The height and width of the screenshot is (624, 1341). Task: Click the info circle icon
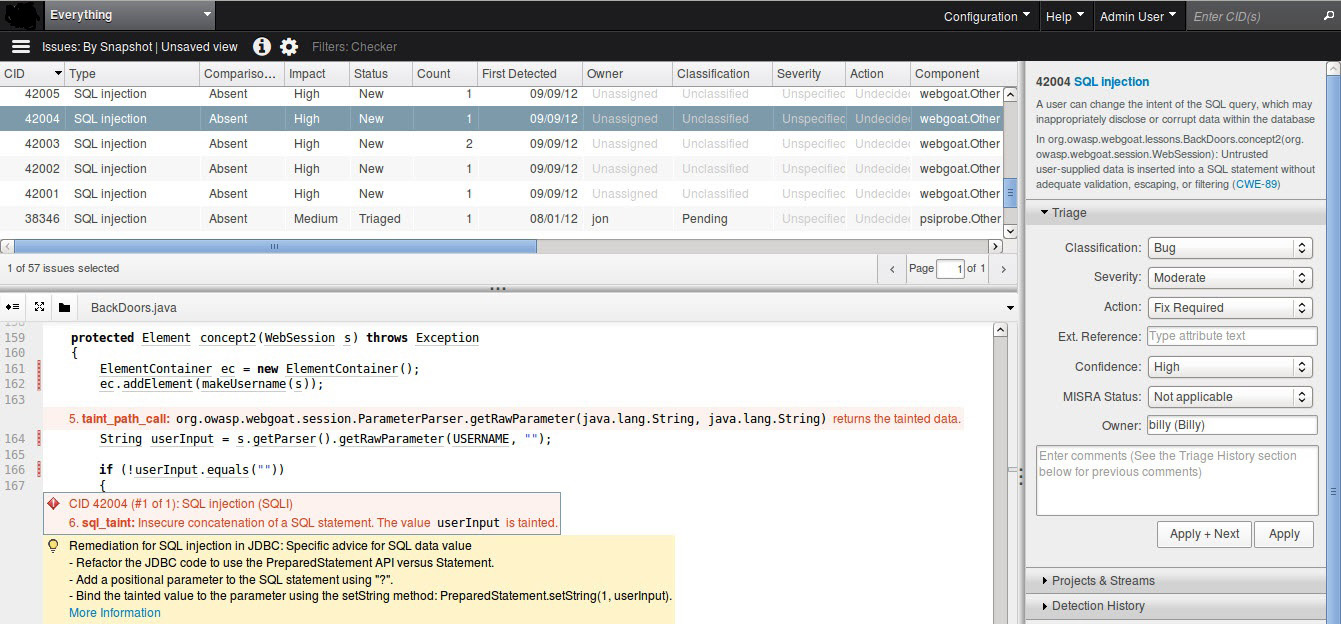[262, 46]
